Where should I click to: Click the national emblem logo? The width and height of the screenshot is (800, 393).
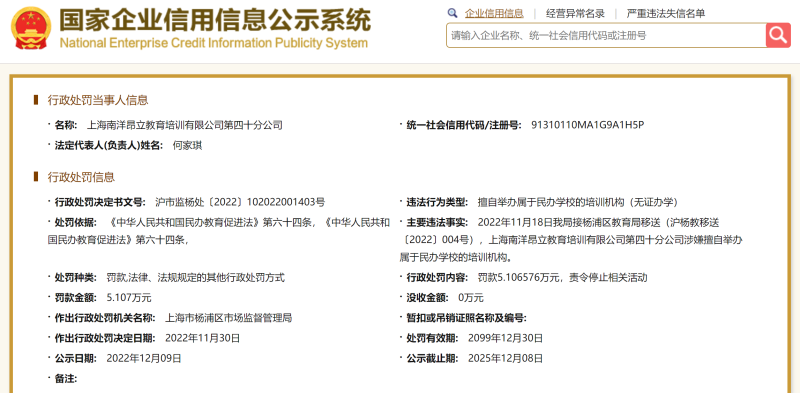[32, 28]
